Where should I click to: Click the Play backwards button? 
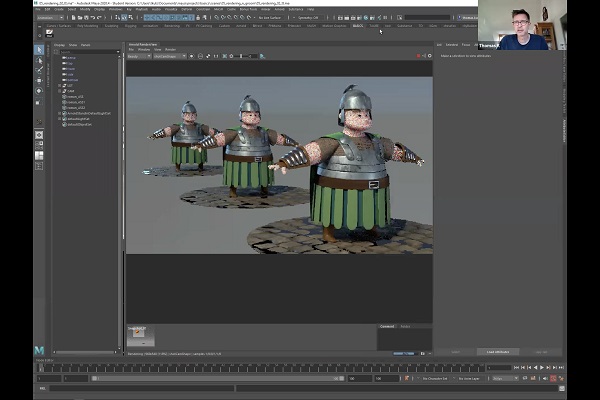[535, 367]
